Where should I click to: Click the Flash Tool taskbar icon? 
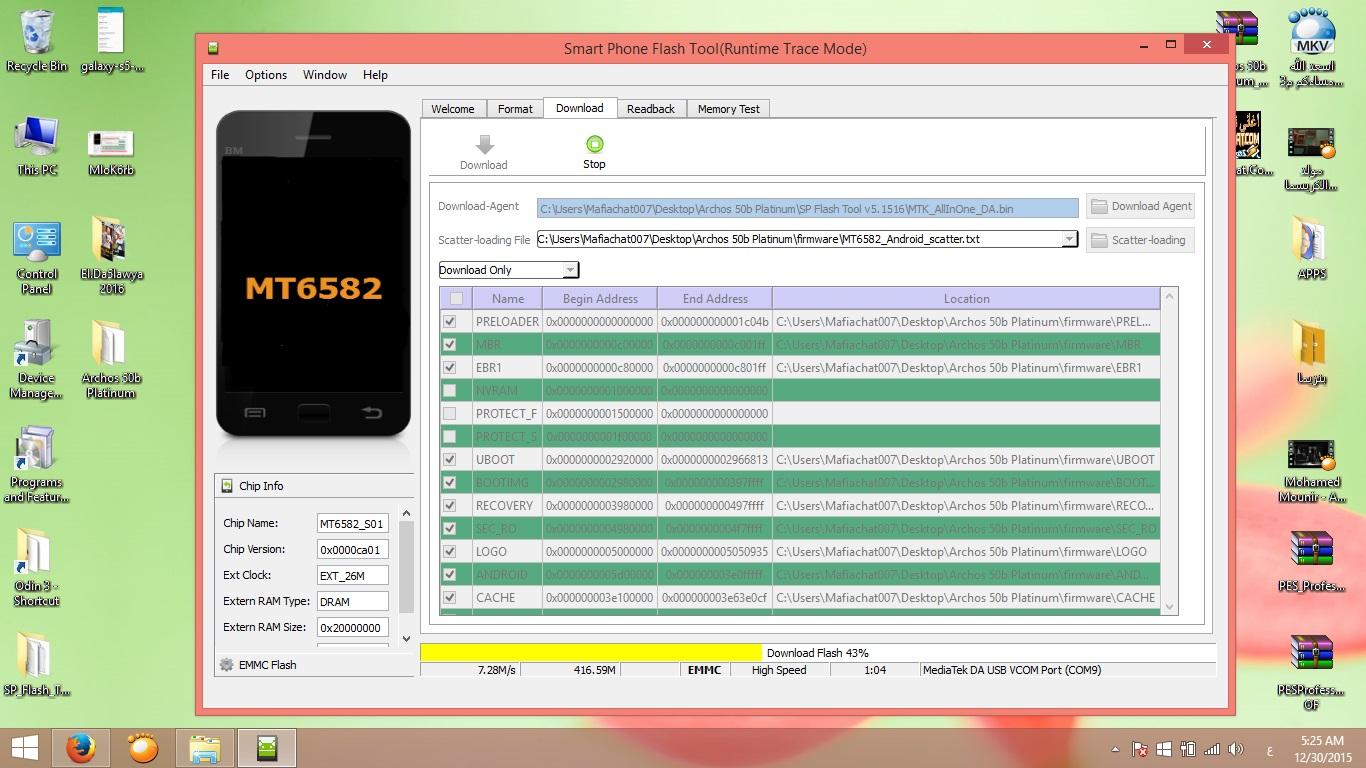pyautogui.click(x=266, y=747)
